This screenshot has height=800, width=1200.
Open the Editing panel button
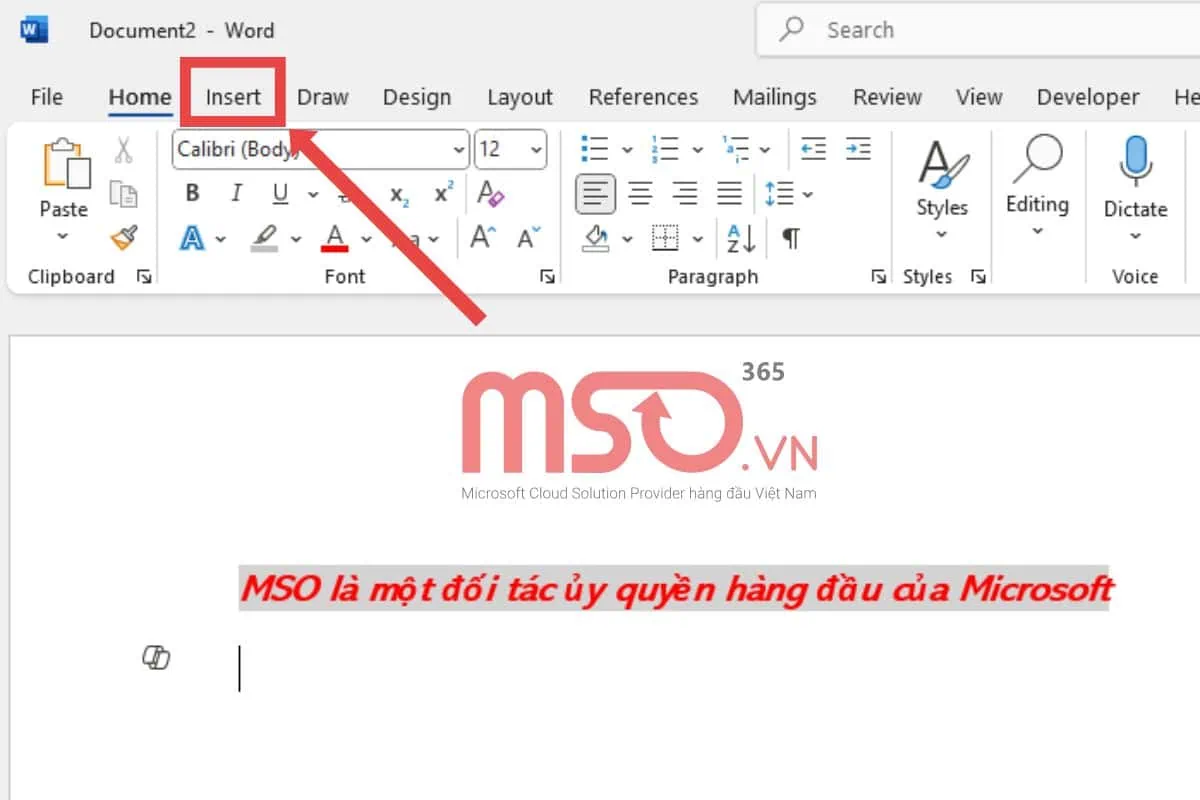(1037, 190)
